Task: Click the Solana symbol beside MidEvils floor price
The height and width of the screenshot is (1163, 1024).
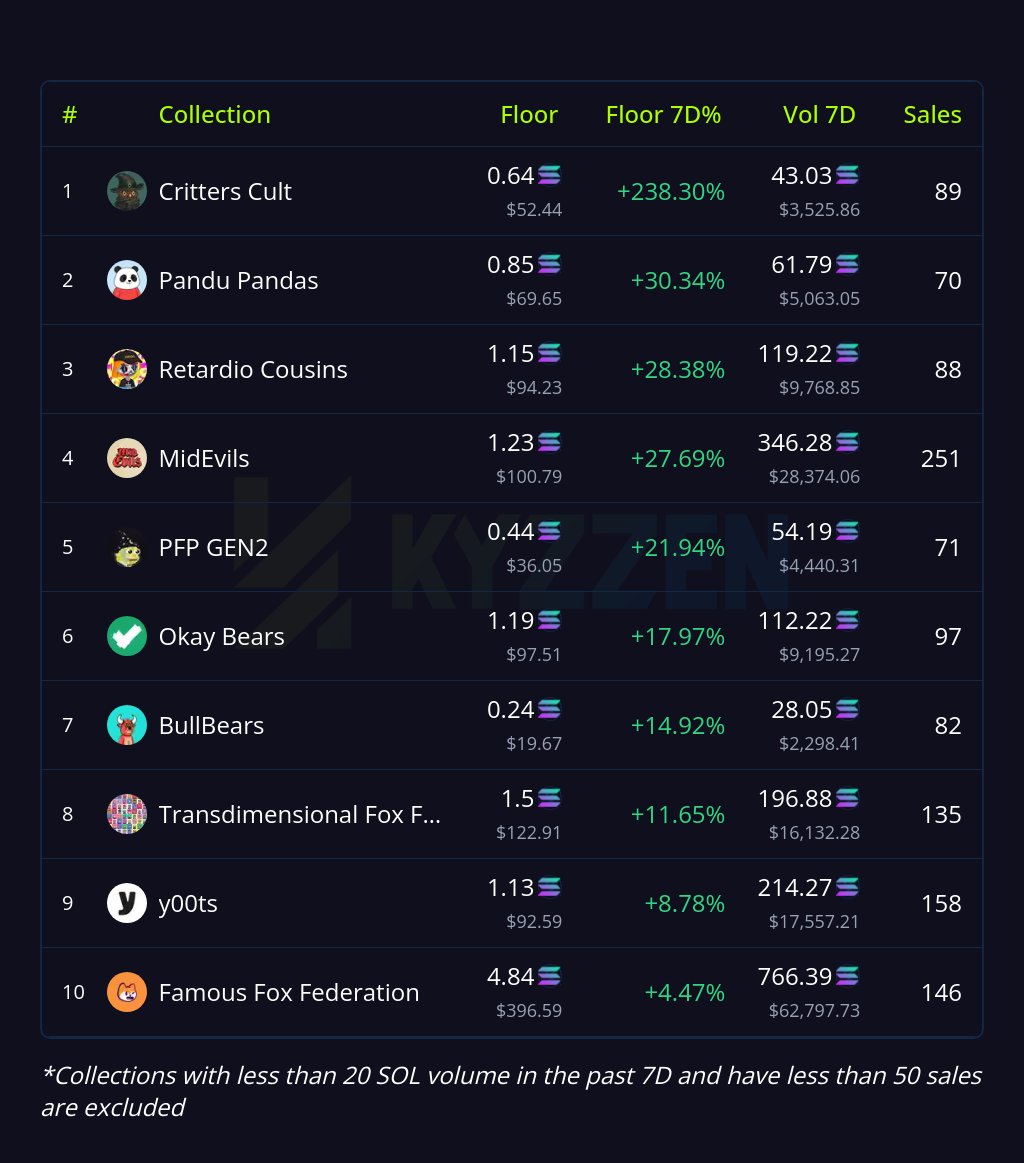Action: 549,442
